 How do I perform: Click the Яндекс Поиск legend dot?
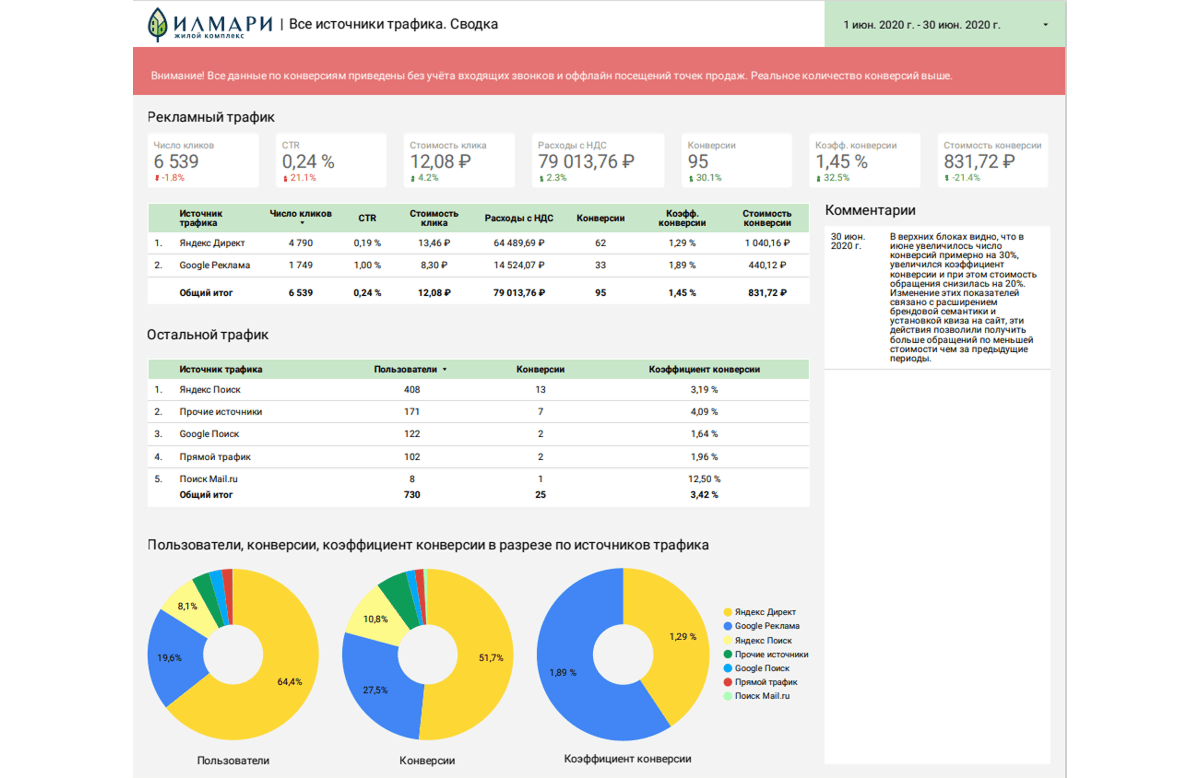[x=727, y=640]
